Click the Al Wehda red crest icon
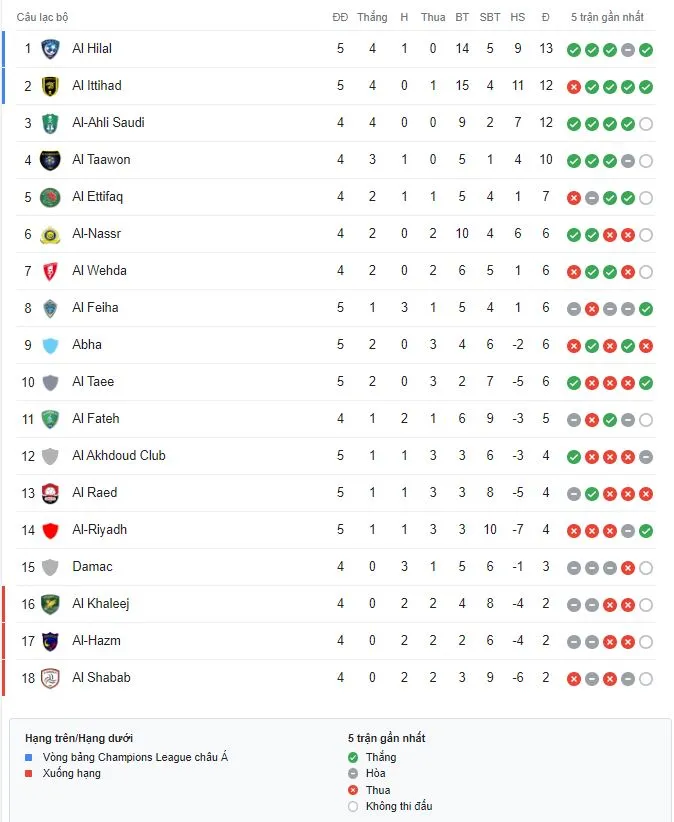This screenshot has width=674, height=822. [x=50, y=271]
